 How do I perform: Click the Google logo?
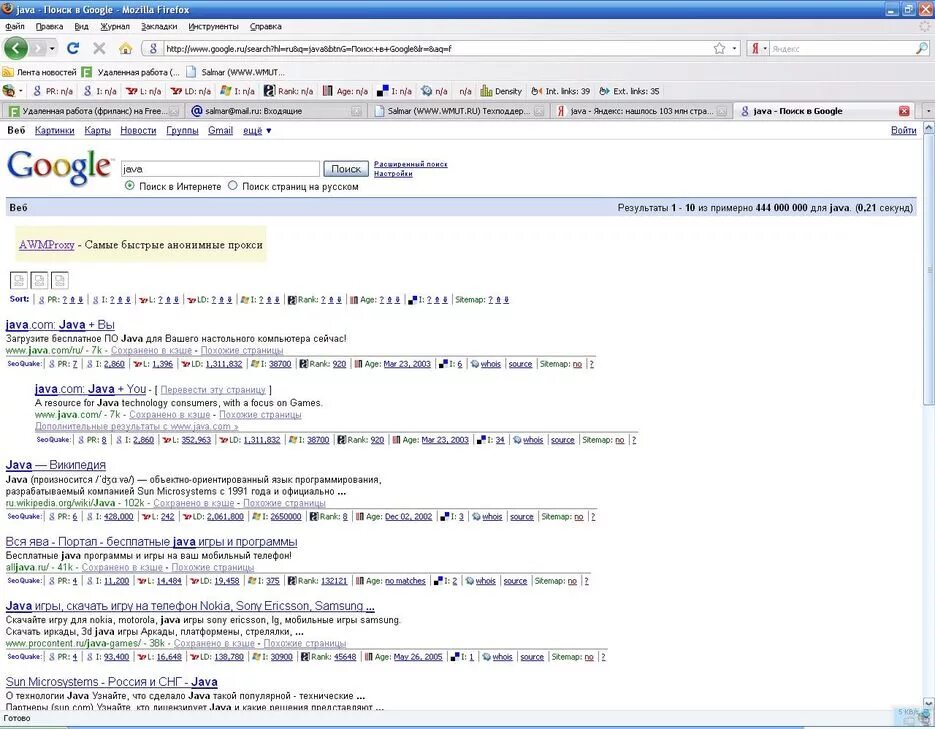click(x=59, y=167)
